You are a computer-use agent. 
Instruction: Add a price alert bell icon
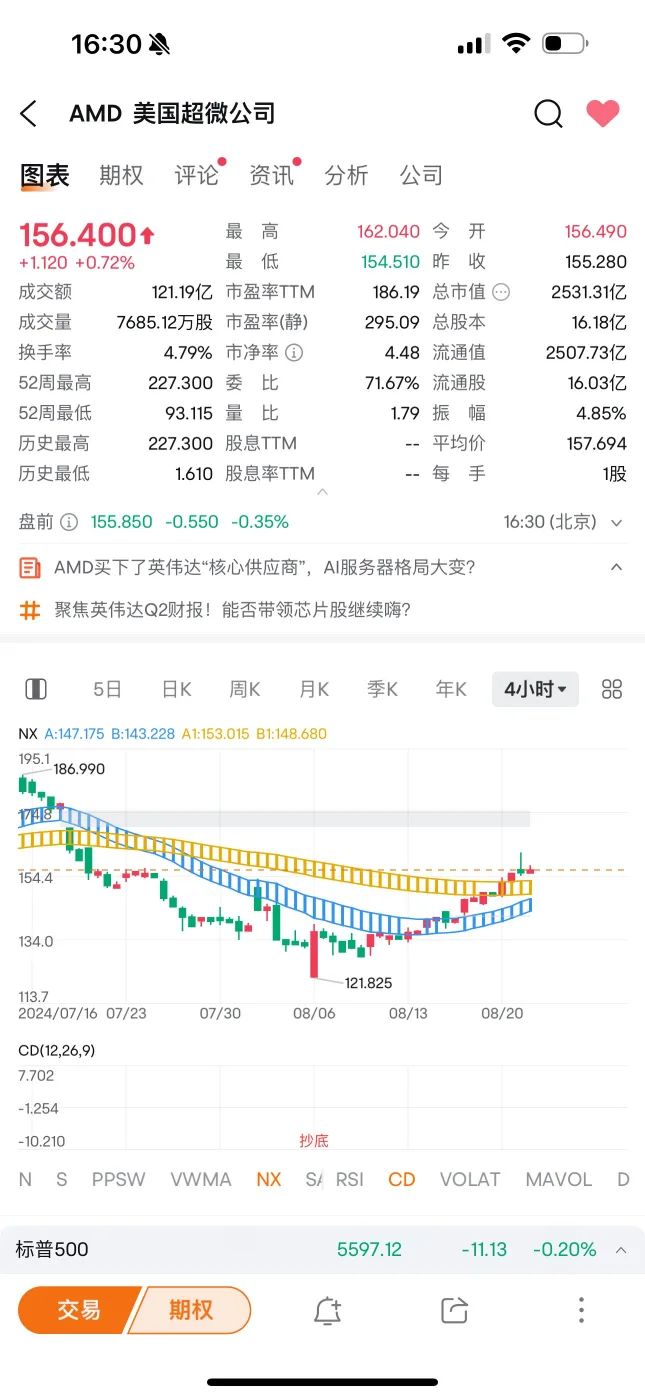[328, 1311]
